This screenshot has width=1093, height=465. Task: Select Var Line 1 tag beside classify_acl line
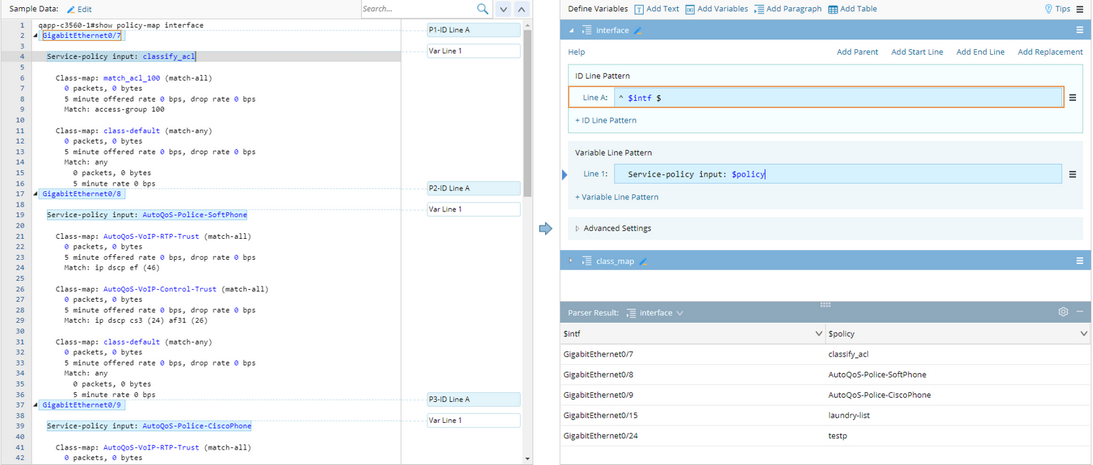[473, 51]
